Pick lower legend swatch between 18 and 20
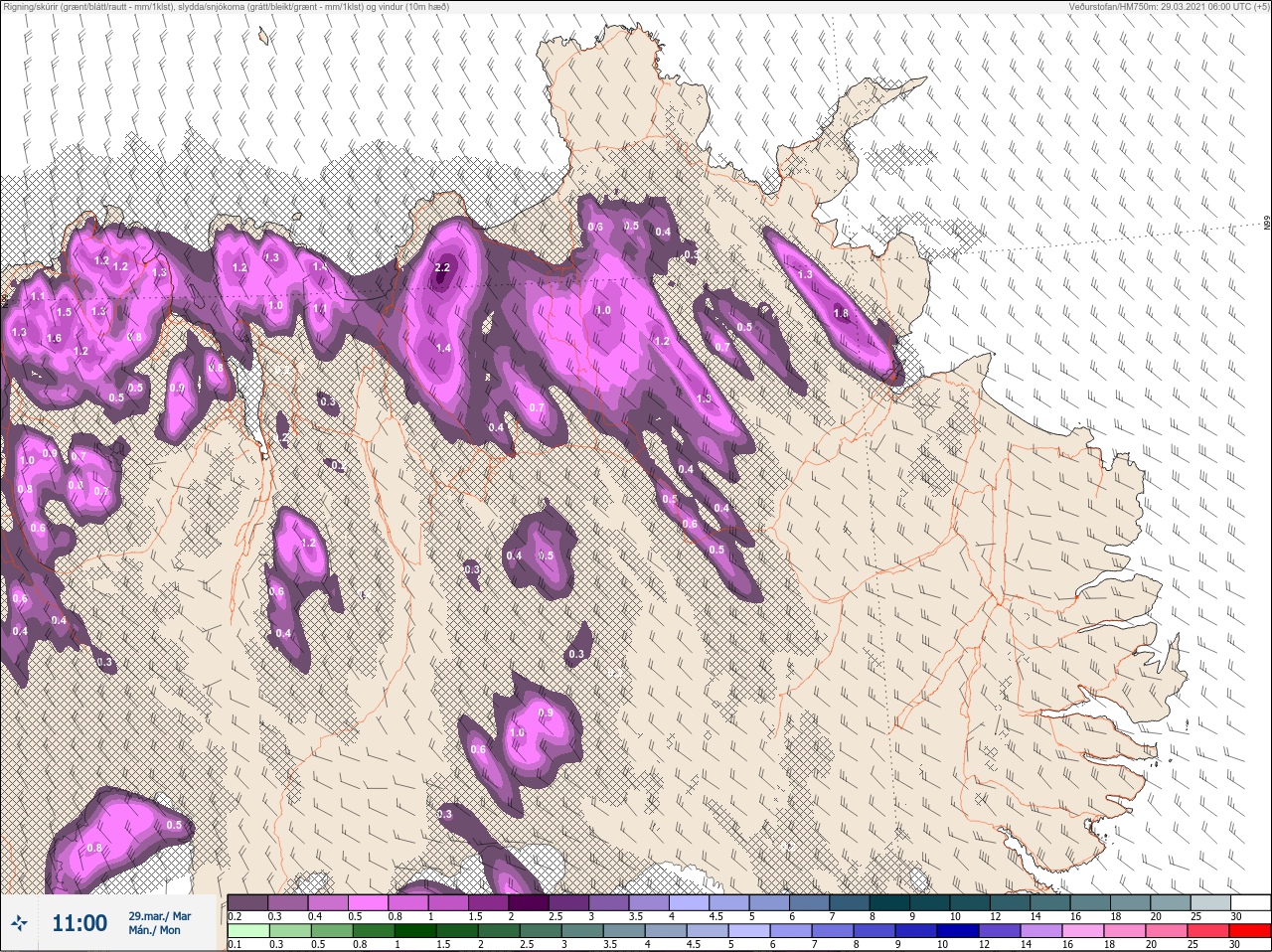Viewport: 1272px width, 952px height. [1125, 930]
